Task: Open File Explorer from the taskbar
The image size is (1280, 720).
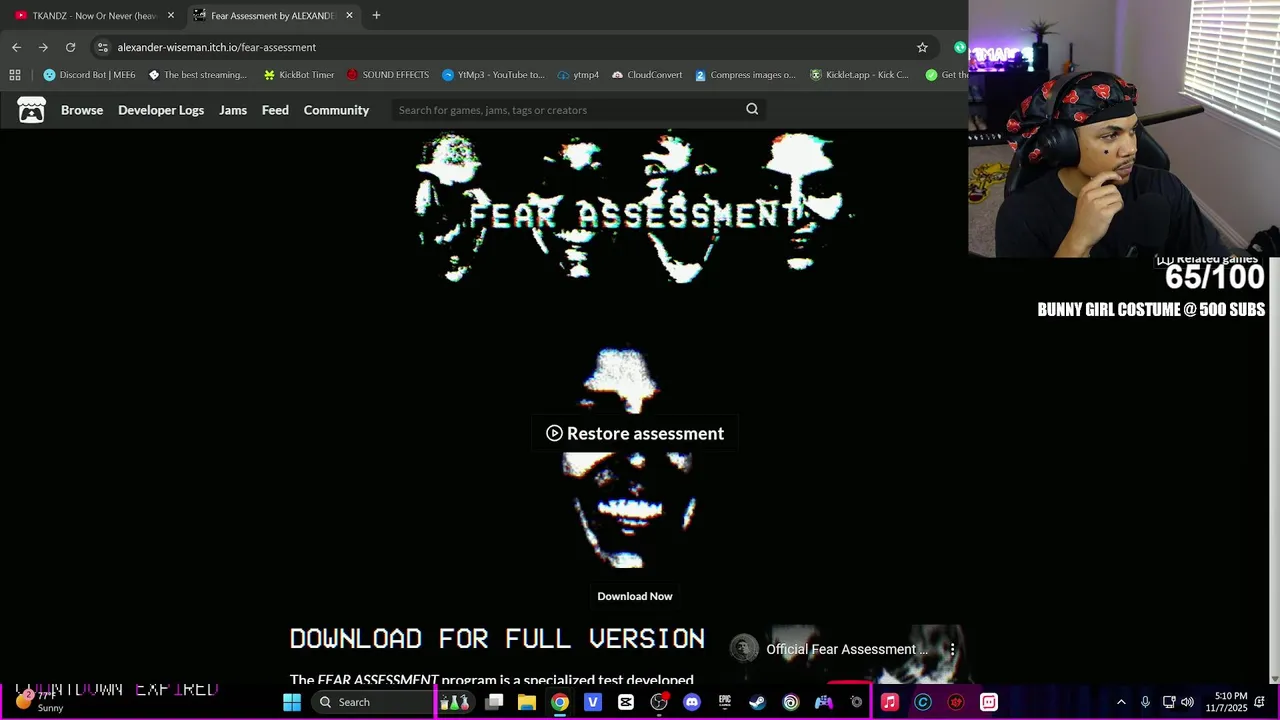Action: [527, 702]
